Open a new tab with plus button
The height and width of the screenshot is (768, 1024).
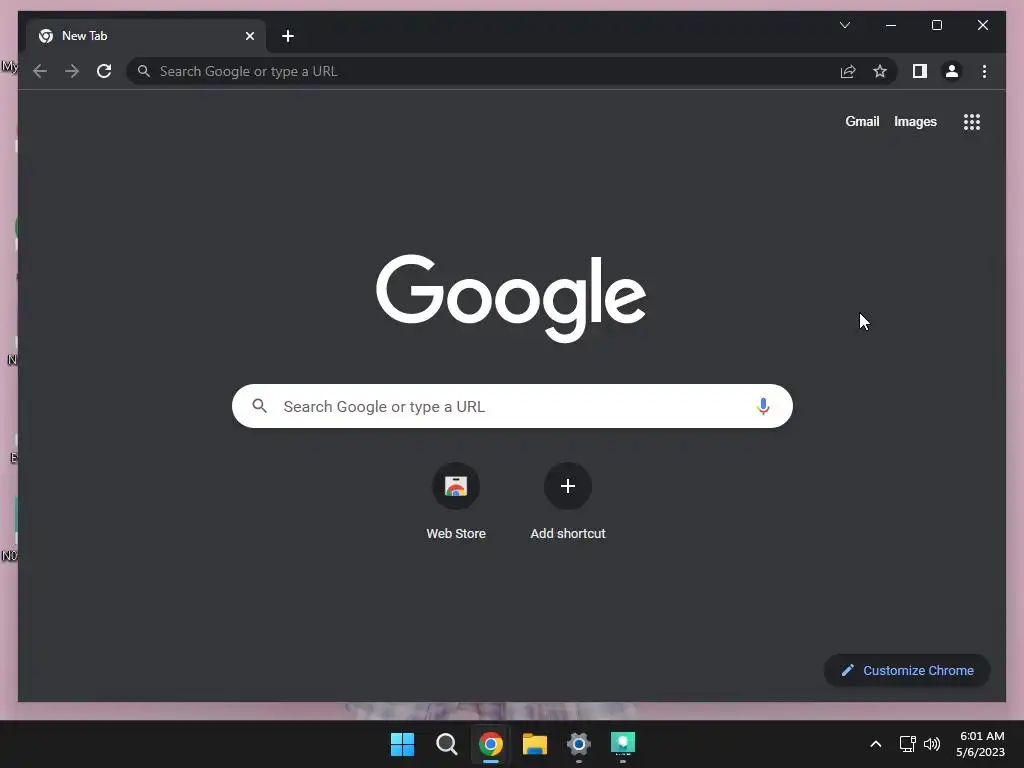pyautogui.click(x=288, y=36)
